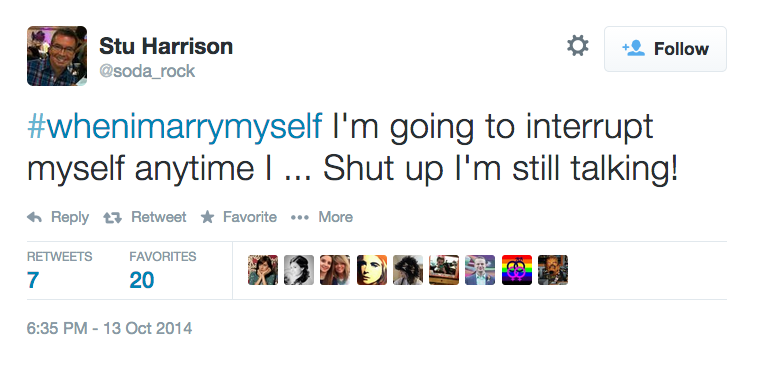Click the Retweet arrows icon

pyautogui.click(x=112, y=218)
